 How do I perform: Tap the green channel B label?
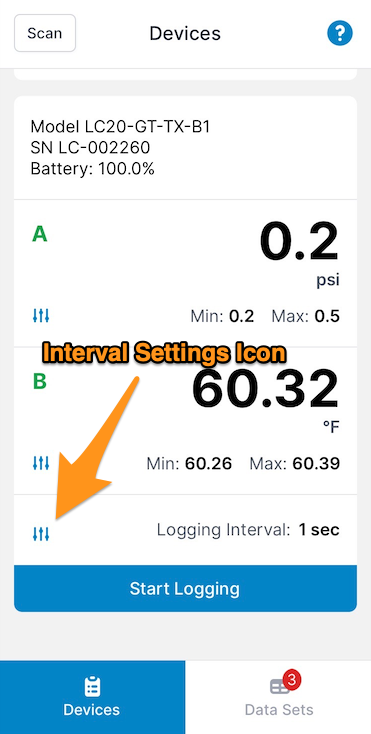[x=40, y=382]
